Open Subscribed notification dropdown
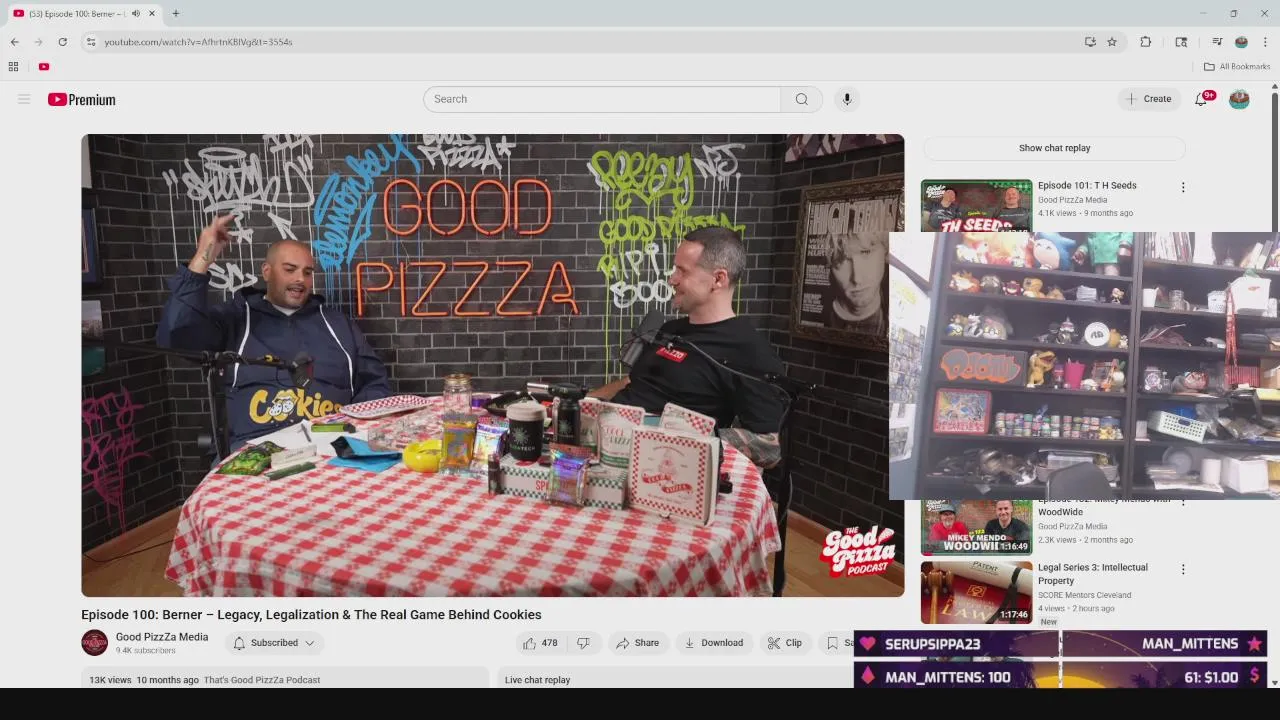 coord(274,643)
